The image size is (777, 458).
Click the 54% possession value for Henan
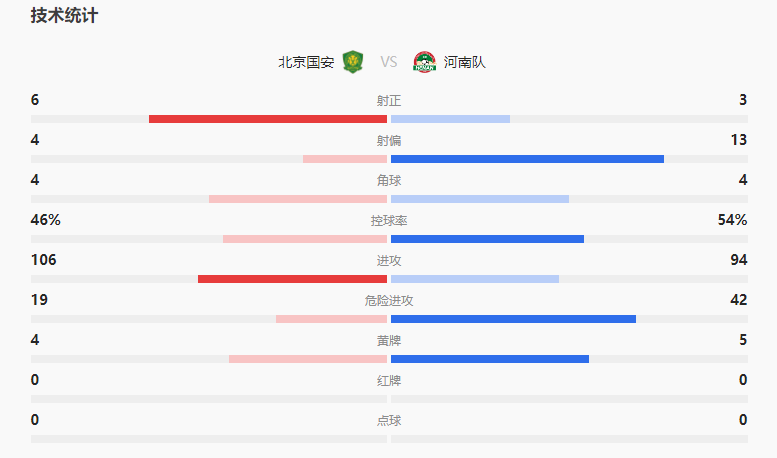[x=732, y=220]
